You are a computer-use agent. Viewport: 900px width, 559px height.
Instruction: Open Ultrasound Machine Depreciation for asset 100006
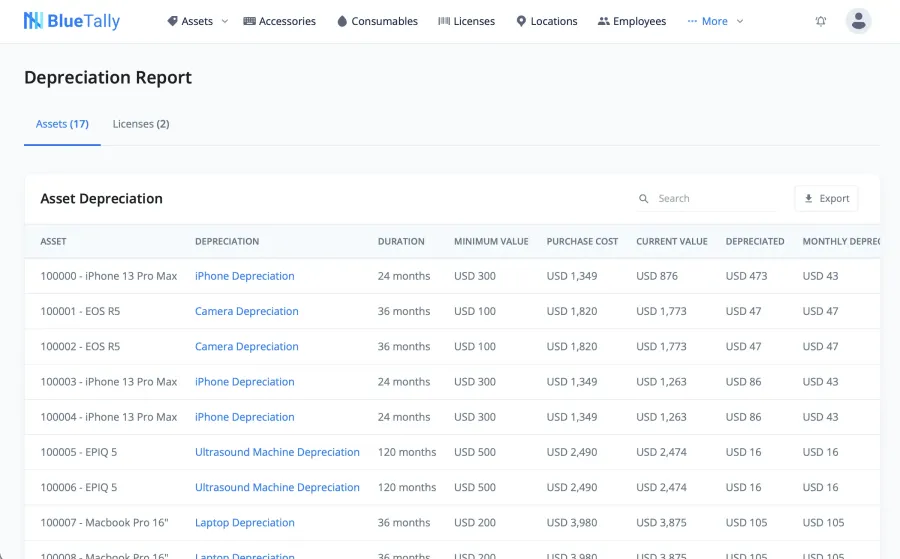[x=277, y=487]
